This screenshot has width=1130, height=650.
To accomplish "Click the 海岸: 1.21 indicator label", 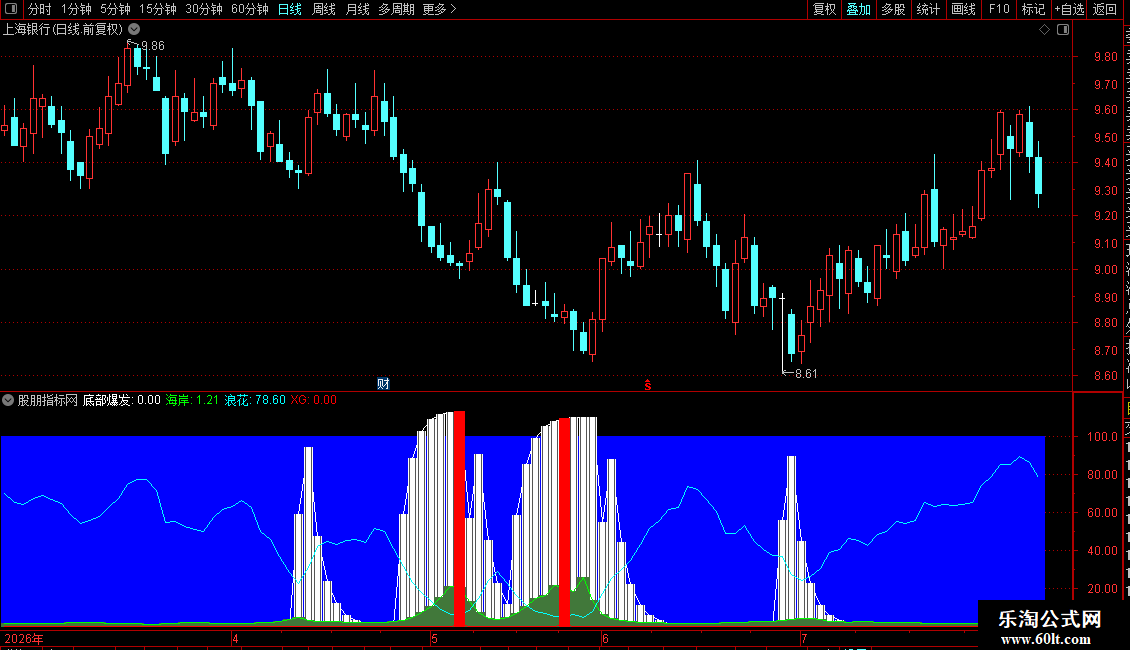I will point(192,400).
